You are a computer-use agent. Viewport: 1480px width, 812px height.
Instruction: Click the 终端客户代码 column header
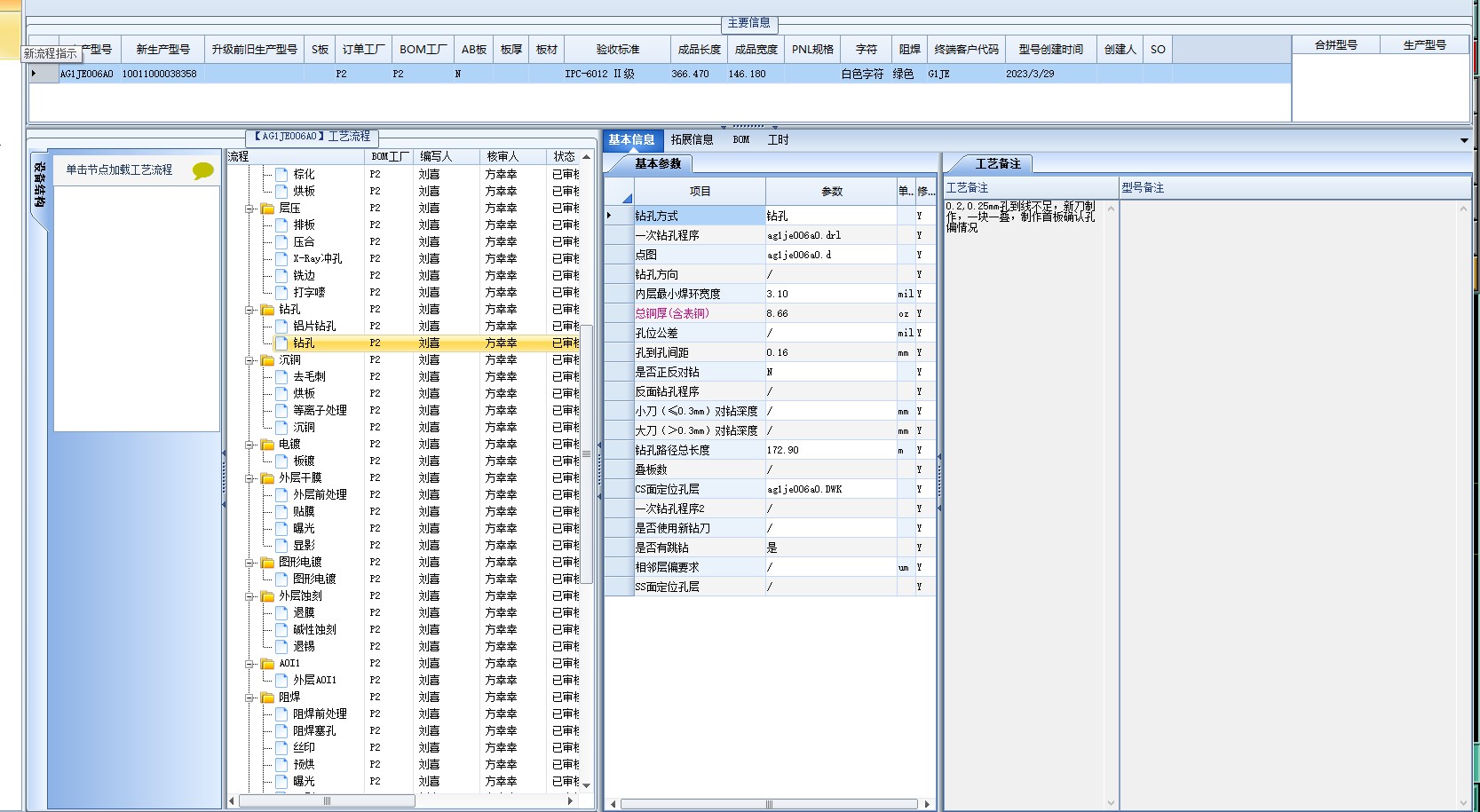pos(966,50)
